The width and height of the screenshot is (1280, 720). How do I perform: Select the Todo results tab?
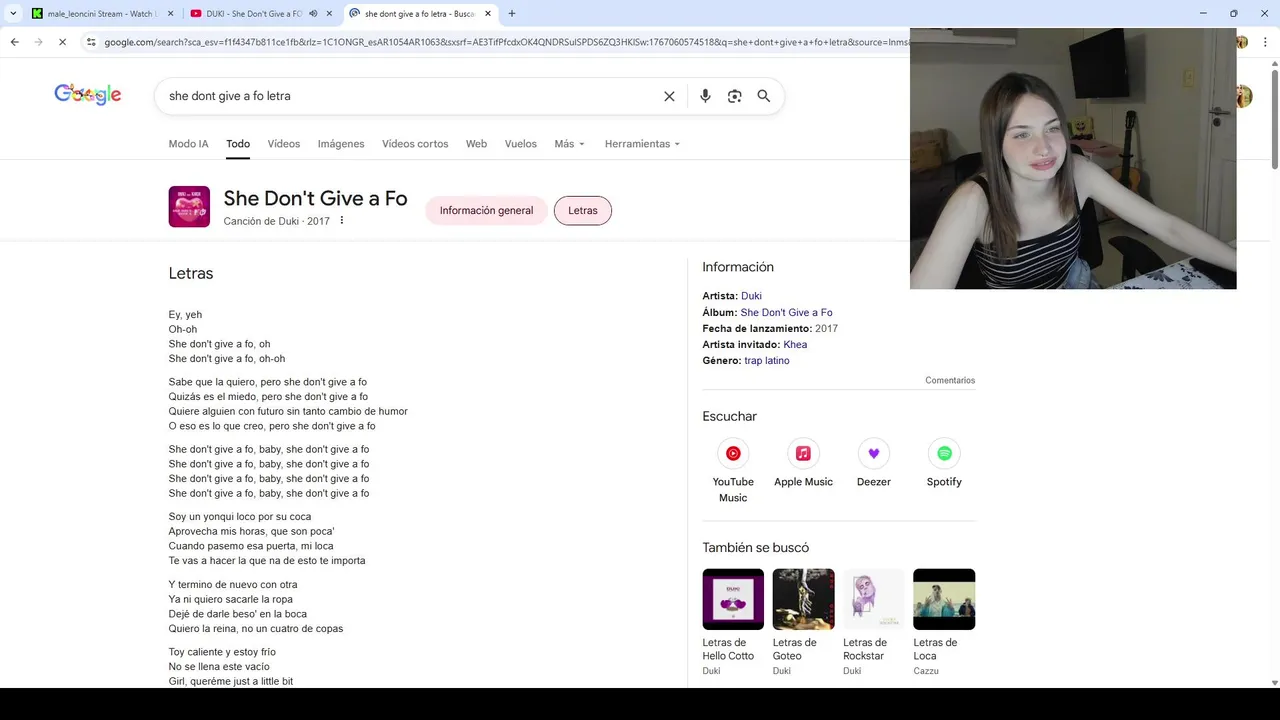coord(238,144)
